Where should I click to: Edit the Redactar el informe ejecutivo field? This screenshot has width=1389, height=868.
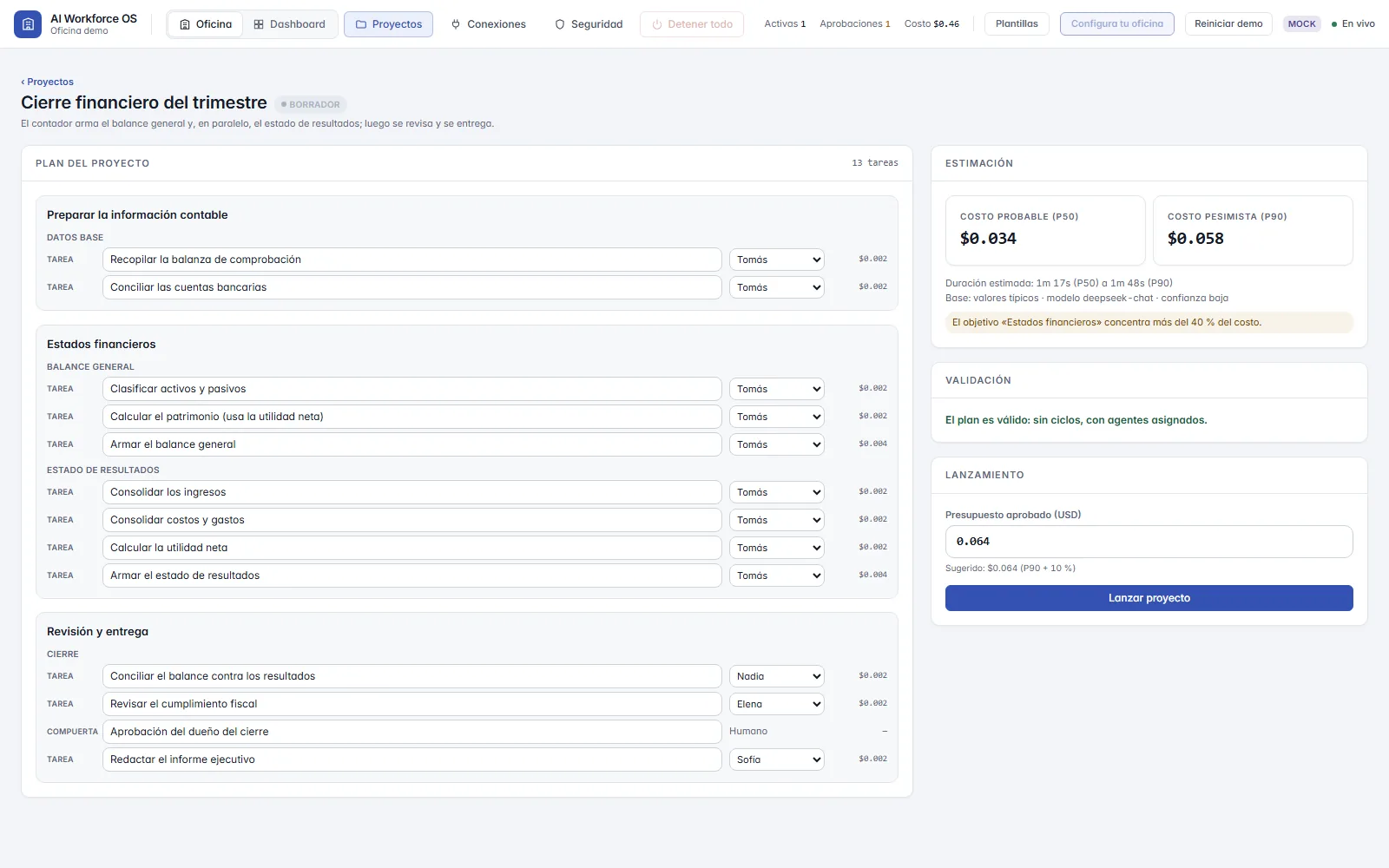411,759
